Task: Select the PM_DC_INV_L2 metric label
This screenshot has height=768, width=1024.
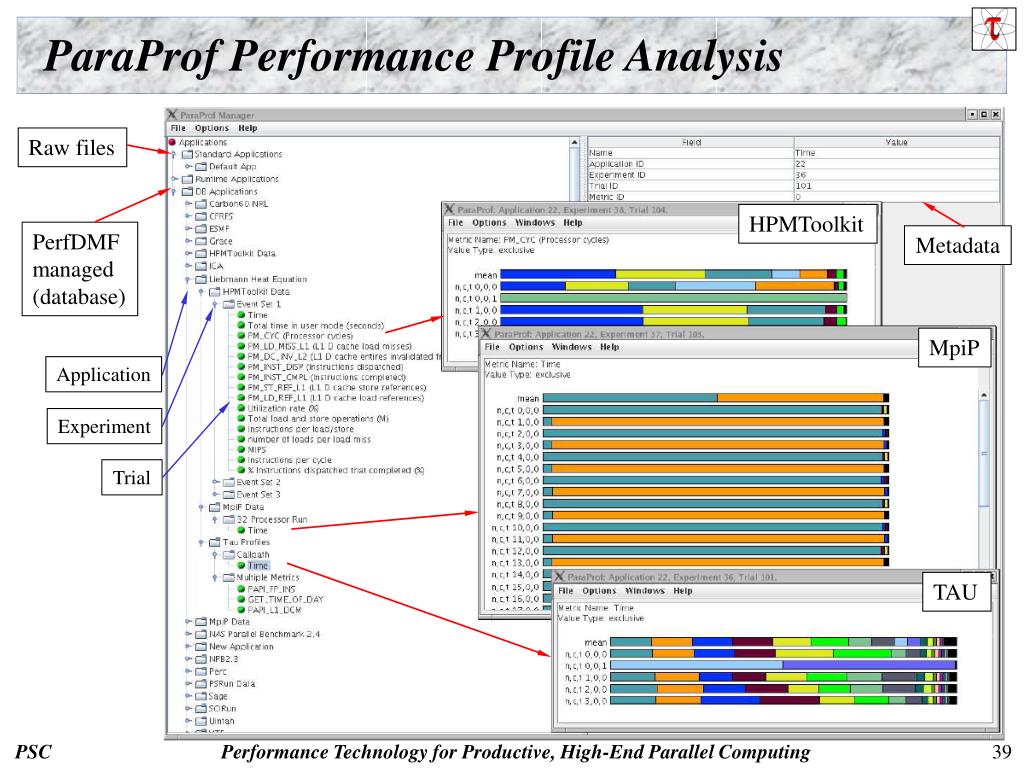Action: click(x=345, y=357)
